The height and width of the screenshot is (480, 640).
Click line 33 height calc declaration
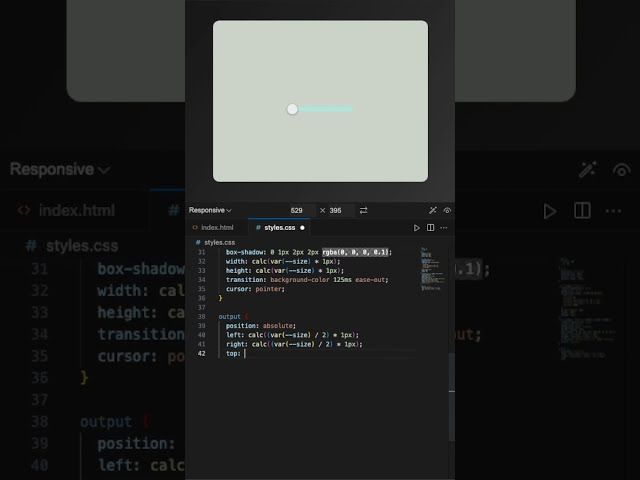[284, 271]
